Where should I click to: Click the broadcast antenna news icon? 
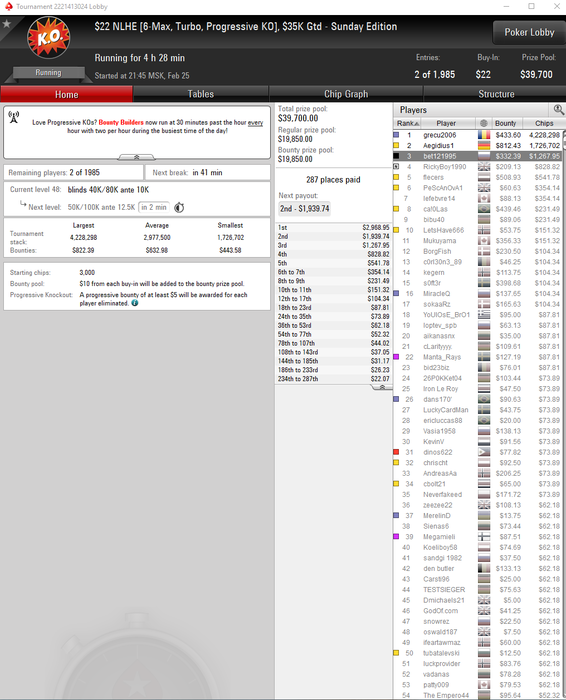point(14,117)
